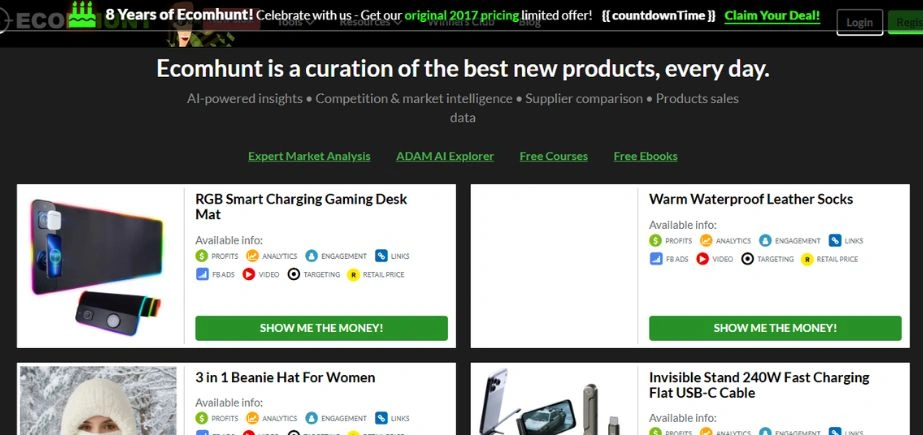Click the Targeting icon for Leather Socks
923x435 pixels.
pyautogui.click(x=748, y=258)
